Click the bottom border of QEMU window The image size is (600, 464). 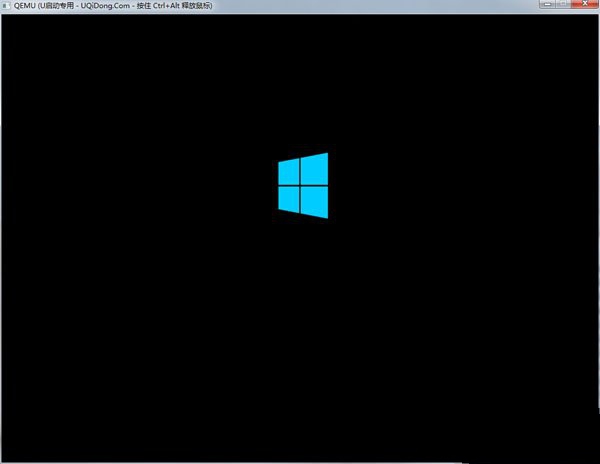coord(300,461)
